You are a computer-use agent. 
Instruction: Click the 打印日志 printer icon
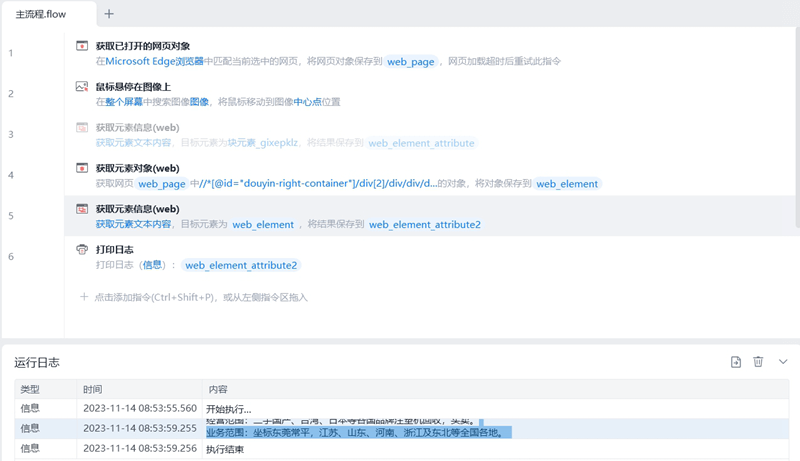tap(82, 250)
